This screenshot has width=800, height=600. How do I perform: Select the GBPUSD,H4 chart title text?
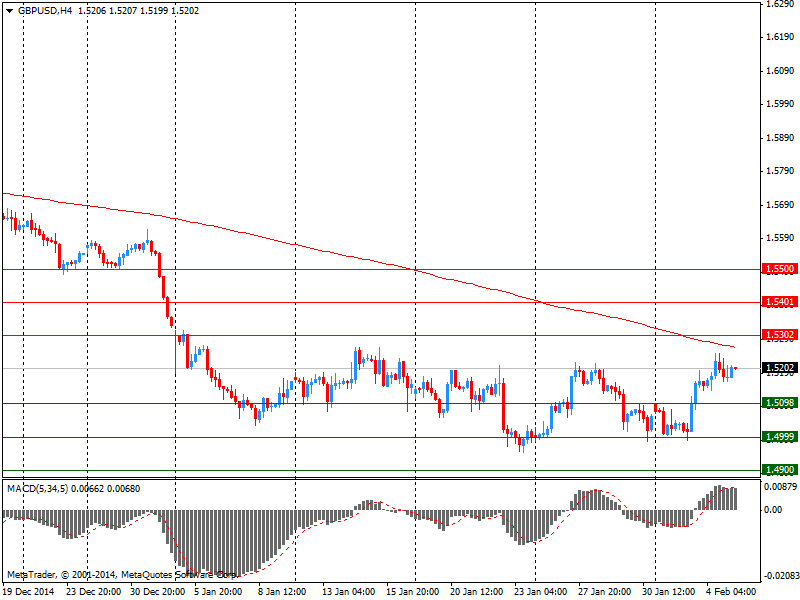tap(45, 11)
